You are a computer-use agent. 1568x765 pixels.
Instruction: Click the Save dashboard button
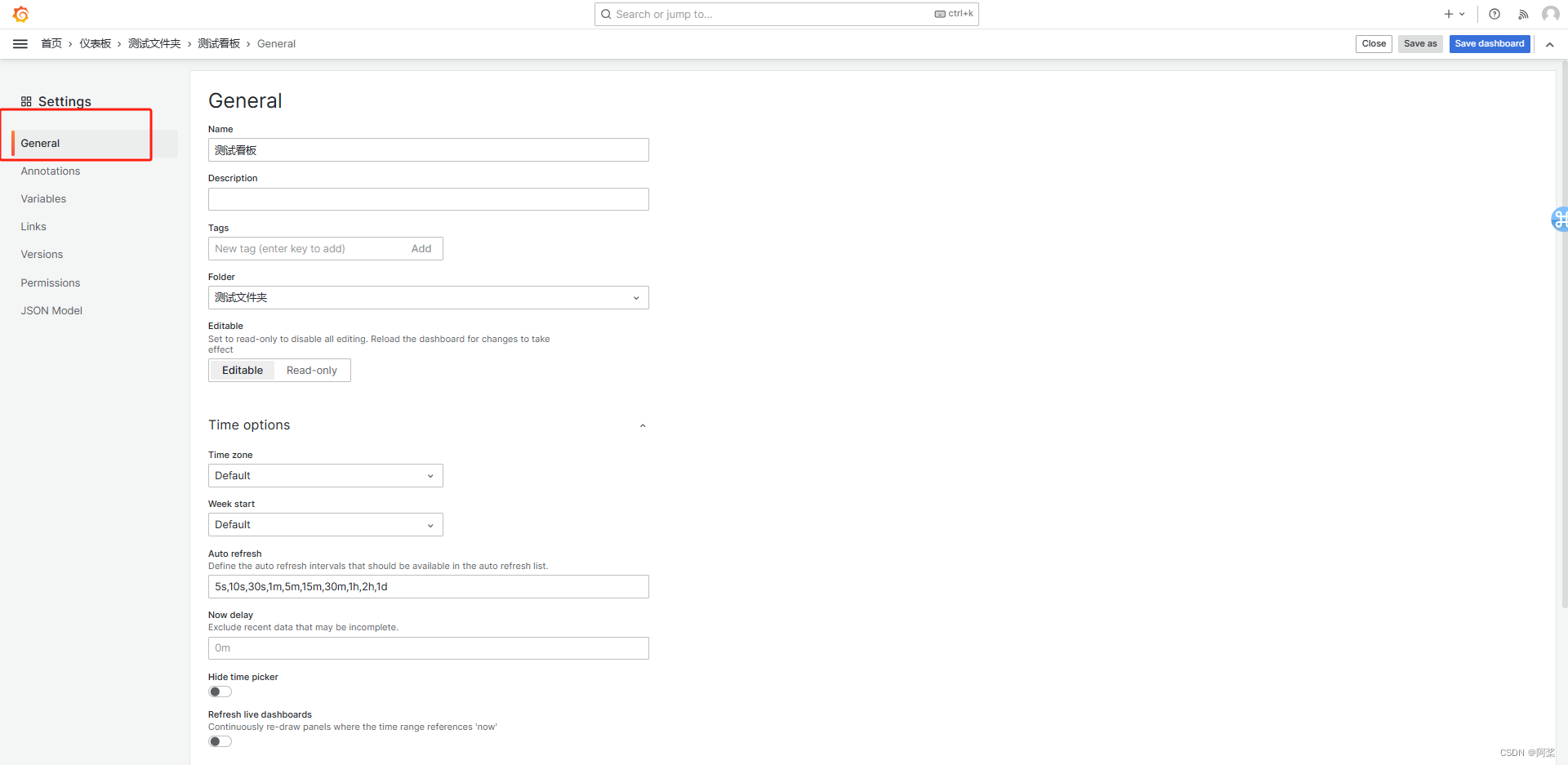pos(1490,44)
